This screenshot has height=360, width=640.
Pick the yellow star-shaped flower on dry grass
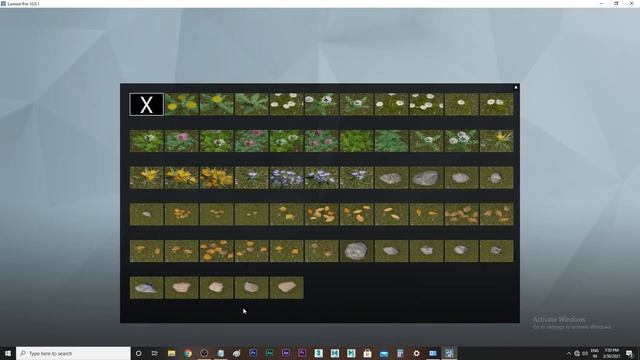(496, 141)
